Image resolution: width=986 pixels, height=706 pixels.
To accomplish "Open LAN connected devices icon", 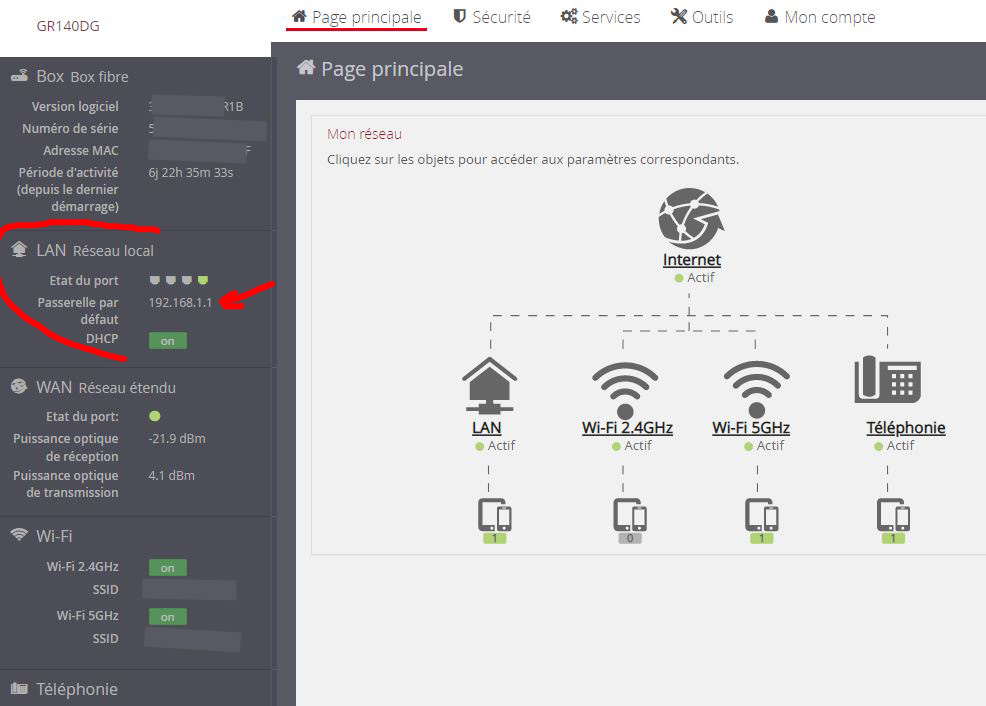I will tap(495, 516).
